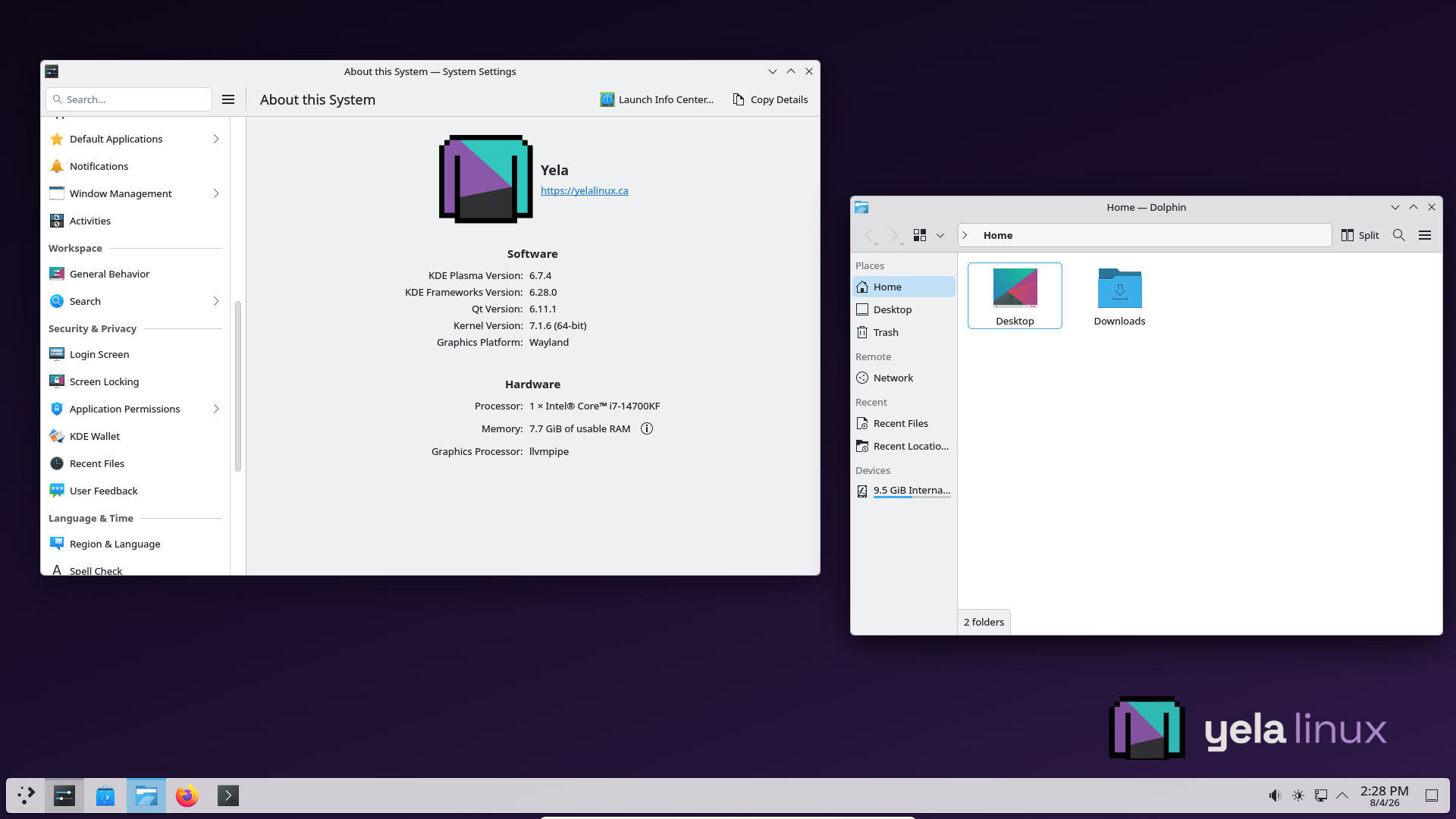The height and width of the screenshot is (819, 1456).
Task: Open Discover software center from taskbar
Action: tap(105, 795)
